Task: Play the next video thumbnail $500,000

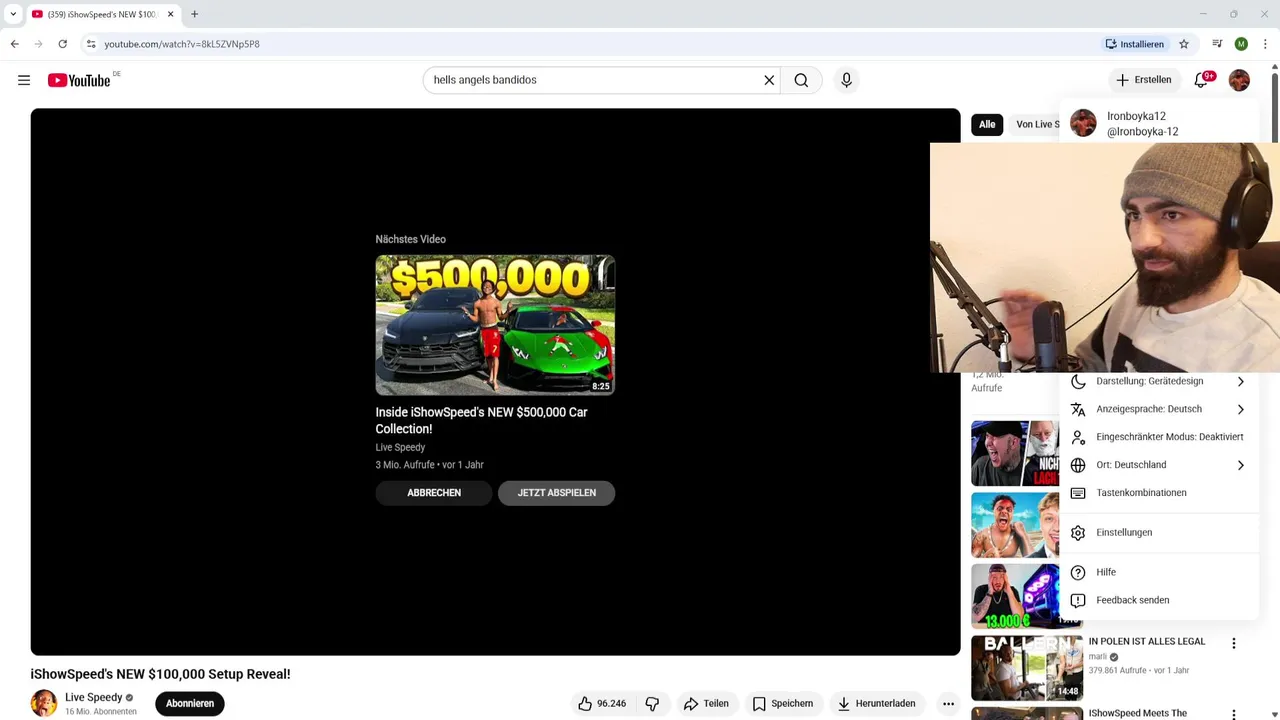Action: pos(495,325)
